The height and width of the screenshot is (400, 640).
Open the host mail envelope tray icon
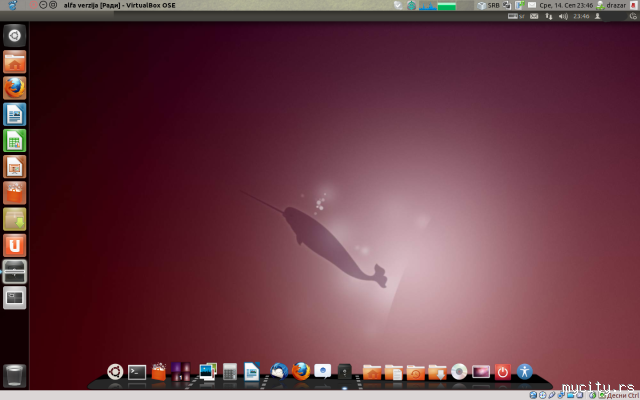(x=532, y=5)
